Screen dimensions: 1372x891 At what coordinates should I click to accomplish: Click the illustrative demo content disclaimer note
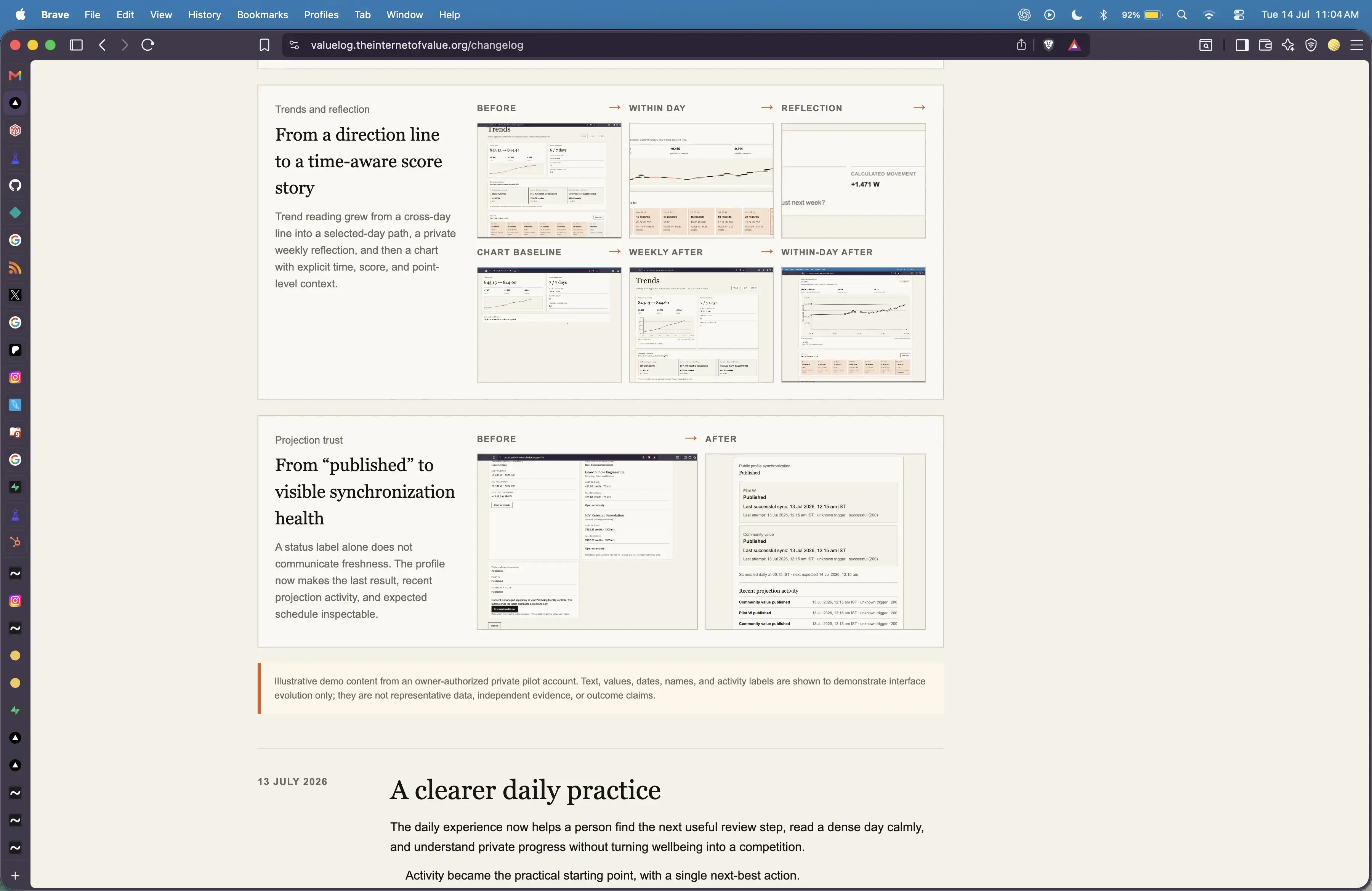click(600, 688)
